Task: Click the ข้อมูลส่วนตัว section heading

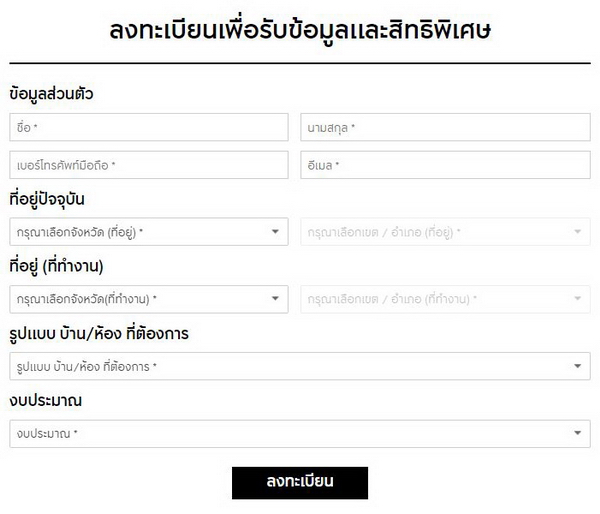Action: pos(57,94)
